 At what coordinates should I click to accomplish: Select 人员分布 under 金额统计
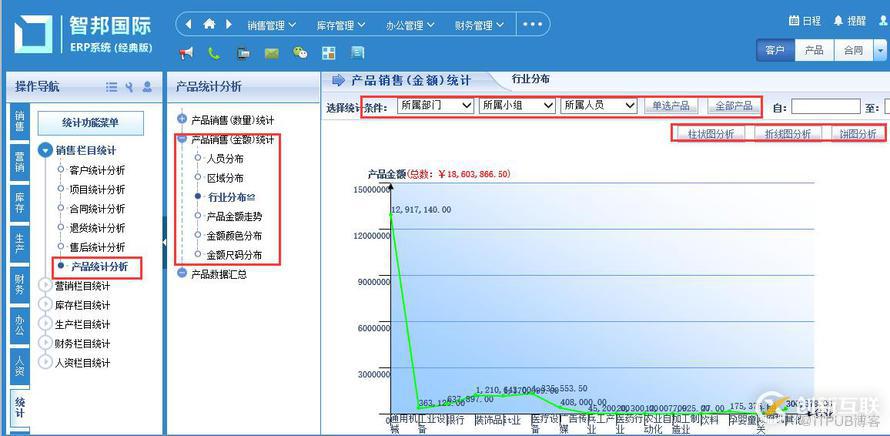[x=225, y=159]
